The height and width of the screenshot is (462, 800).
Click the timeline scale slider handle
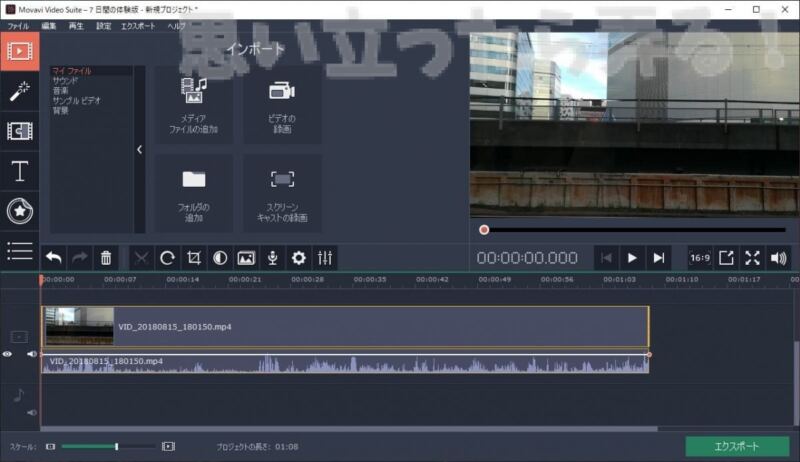117,447
